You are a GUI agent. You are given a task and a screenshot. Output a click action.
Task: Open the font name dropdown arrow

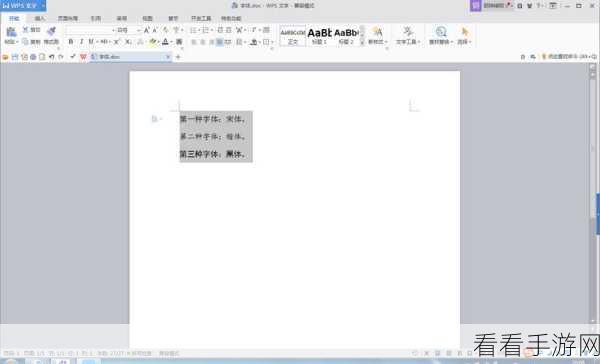[113, 30]
